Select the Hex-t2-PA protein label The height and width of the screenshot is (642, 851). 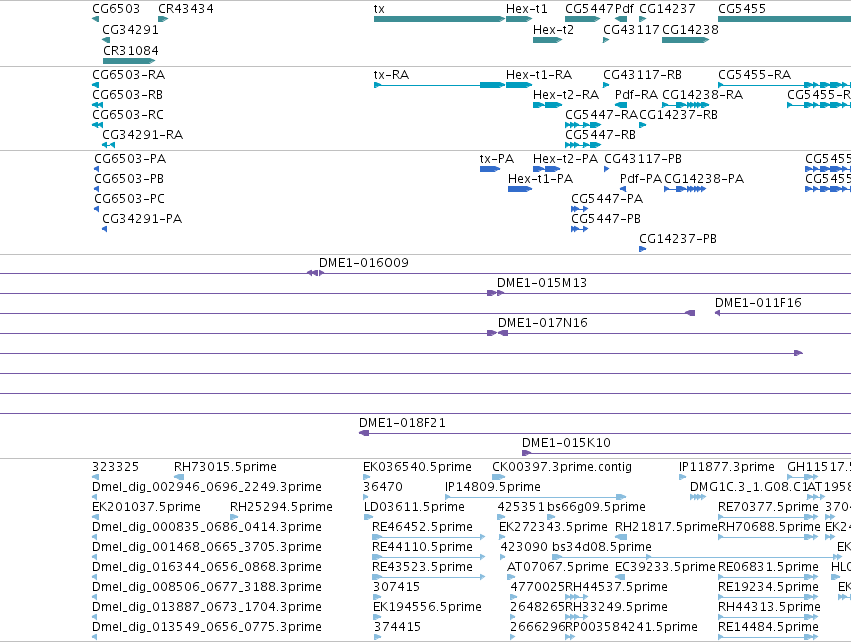tap(565, 158)
